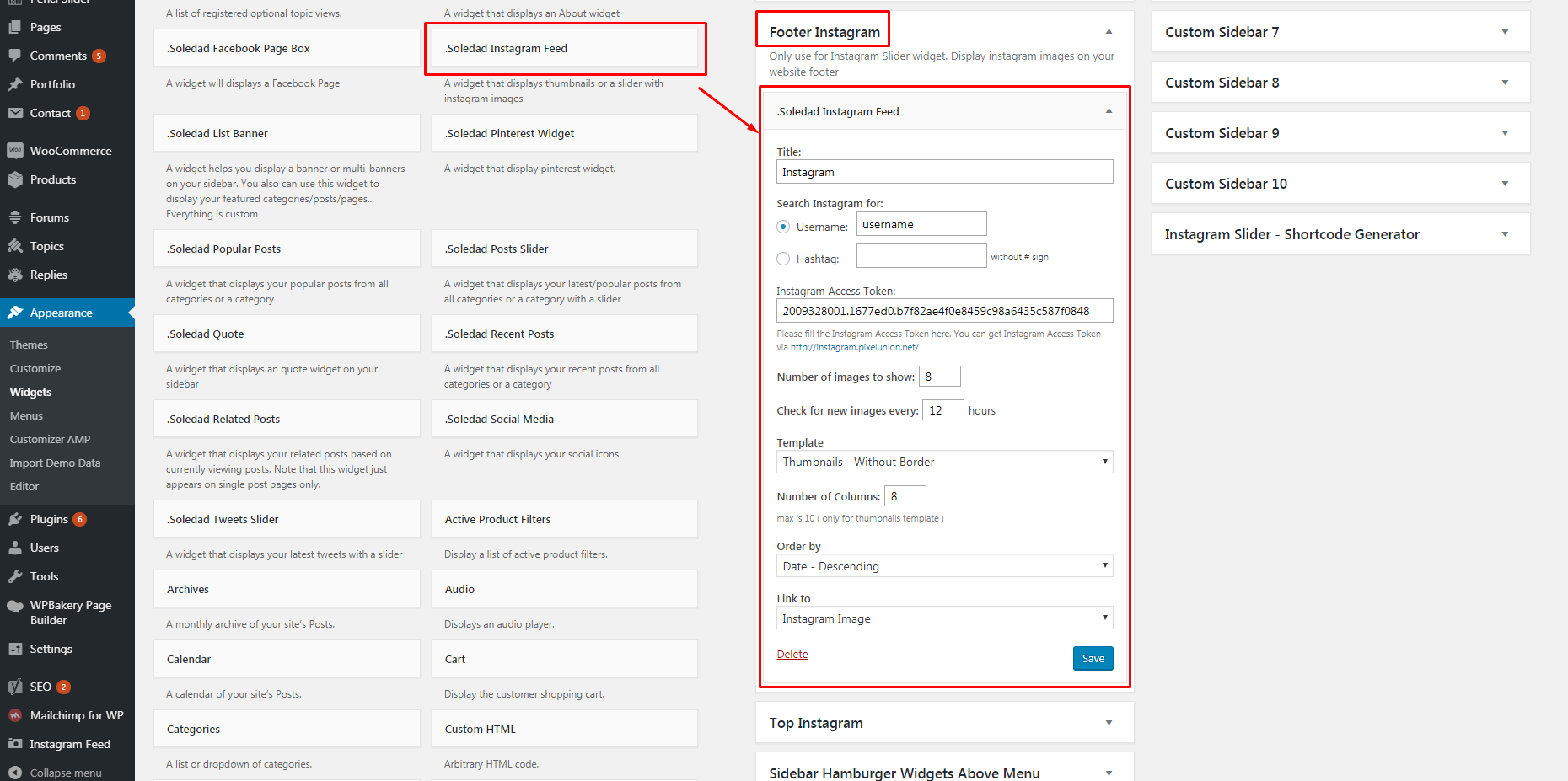
Task: Open Customize submenu item
Action: 35,369
